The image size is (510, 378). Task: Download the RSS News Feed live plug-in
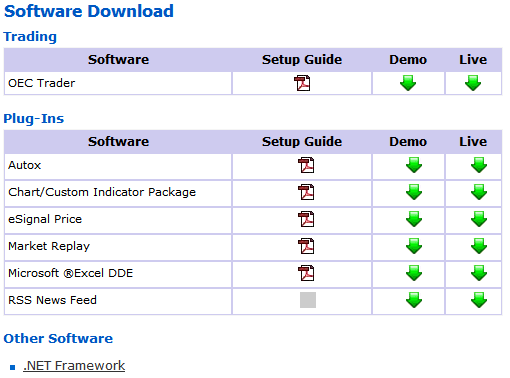pyautogui.click(x=479, y=300)
